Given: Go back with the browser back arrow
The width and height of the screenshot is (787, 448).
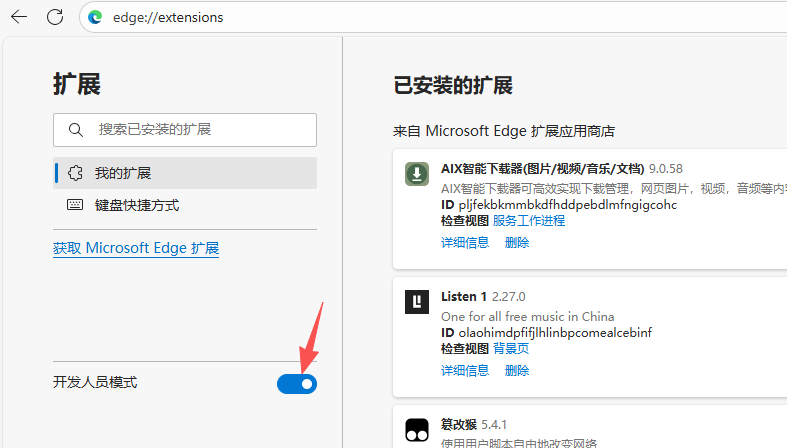Looking at the screenshot, I should [x=19, y=17].
